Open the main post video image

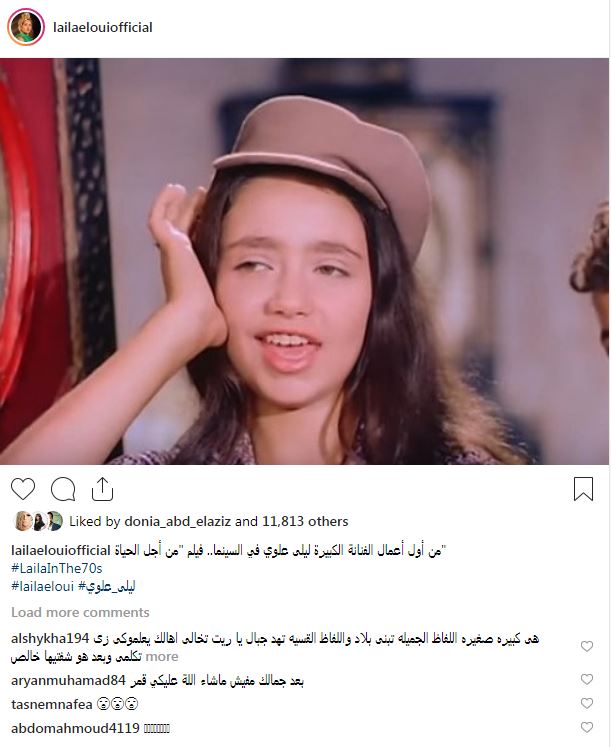click(x=304, y=261)
